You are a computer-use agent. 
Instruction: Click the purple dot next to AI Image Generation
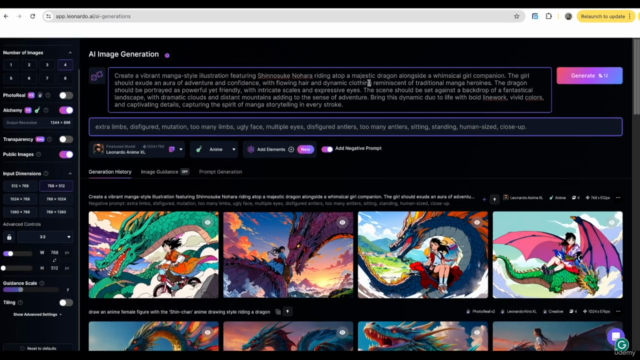167,55
